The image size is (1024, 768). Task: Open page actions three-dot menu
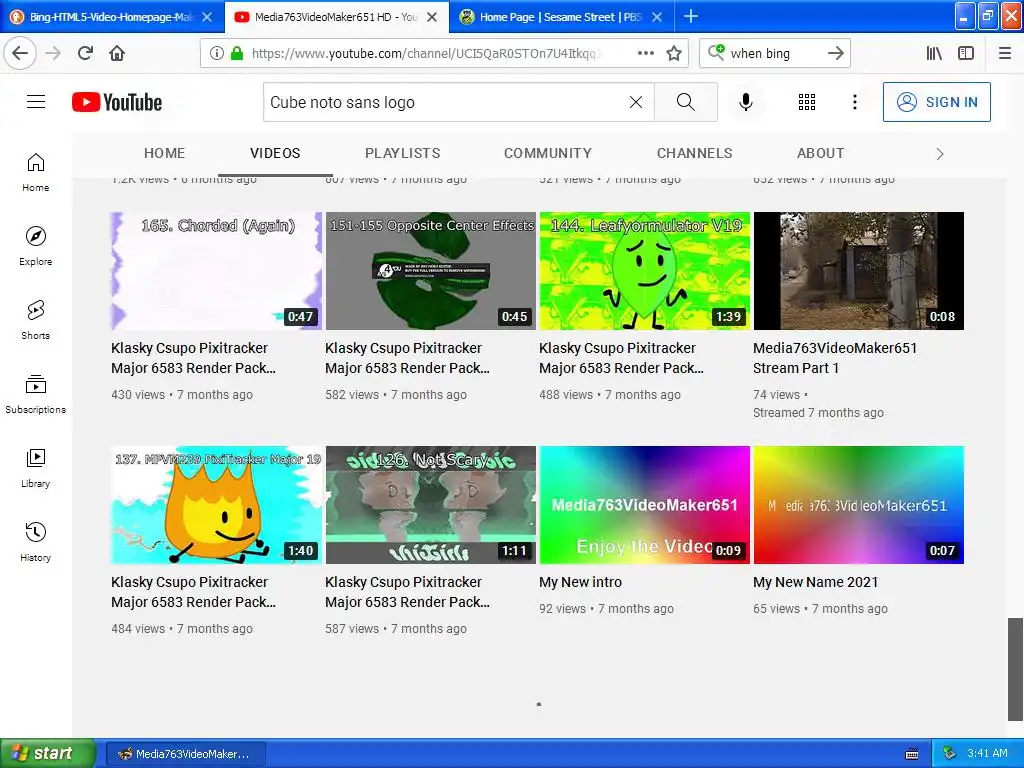pos(646,53)
